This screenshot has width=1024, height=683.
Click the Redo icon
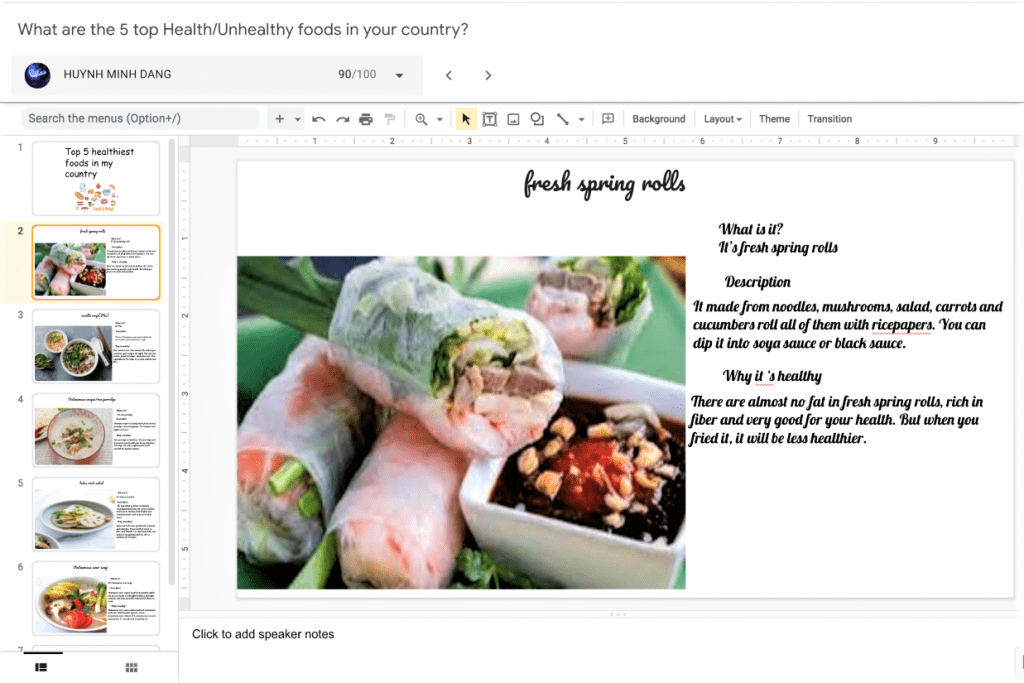click(342, 118)
